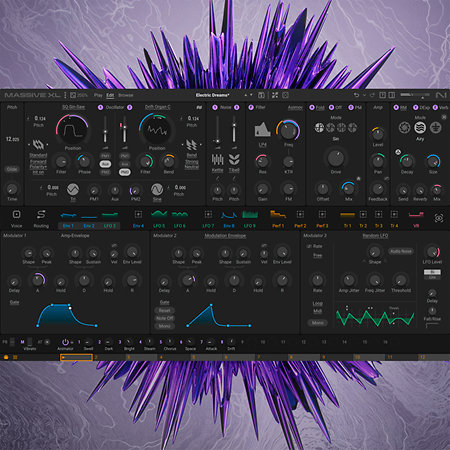Open the Fold insert effect menu
This screenshot has width=450, height=450.
click(x=320, y=107)
